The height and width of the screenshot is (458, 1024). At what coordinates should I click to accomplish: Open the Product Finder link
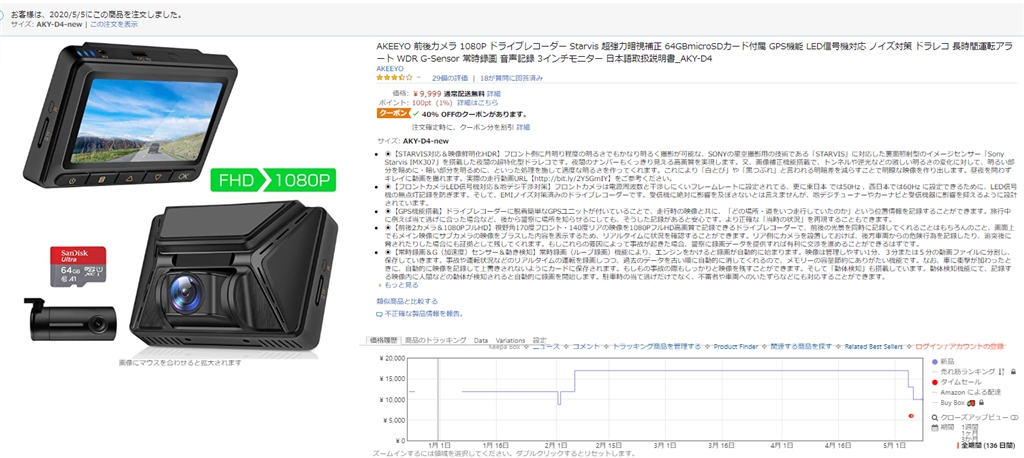(735, 346)
